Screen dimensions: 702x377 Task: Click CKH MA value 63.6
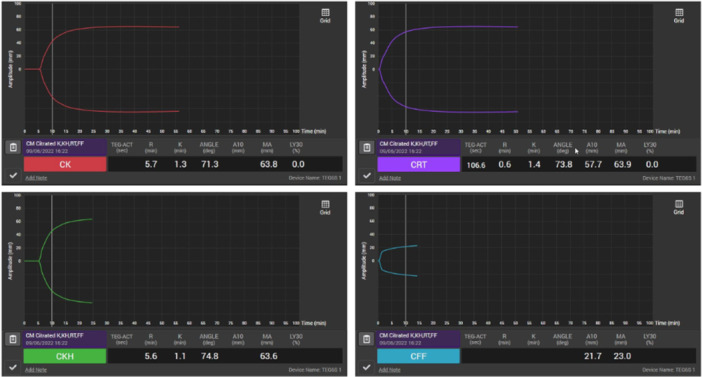point(269,356)
